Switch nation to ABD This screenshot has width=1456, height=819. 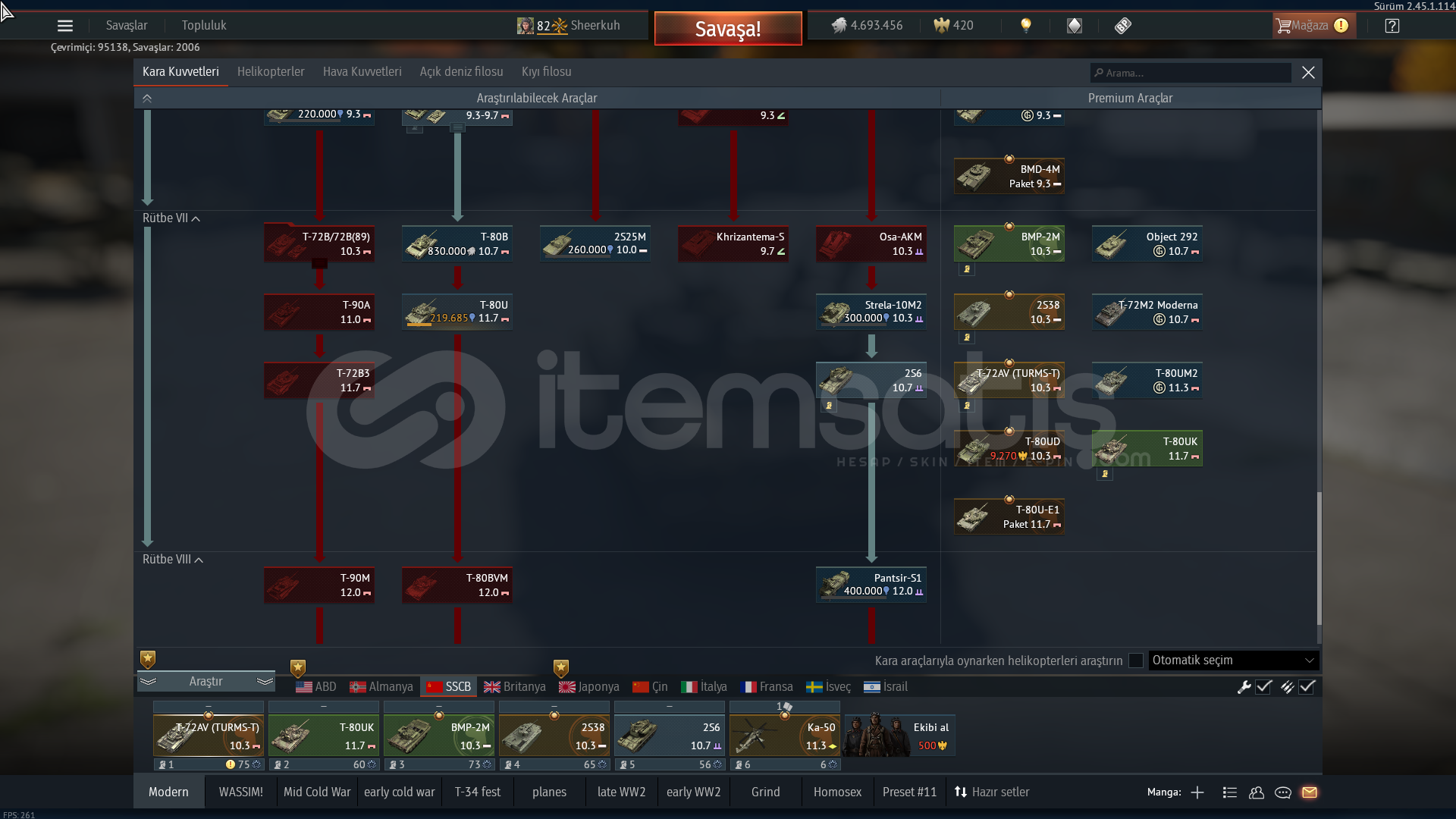(x=316, y=686)
